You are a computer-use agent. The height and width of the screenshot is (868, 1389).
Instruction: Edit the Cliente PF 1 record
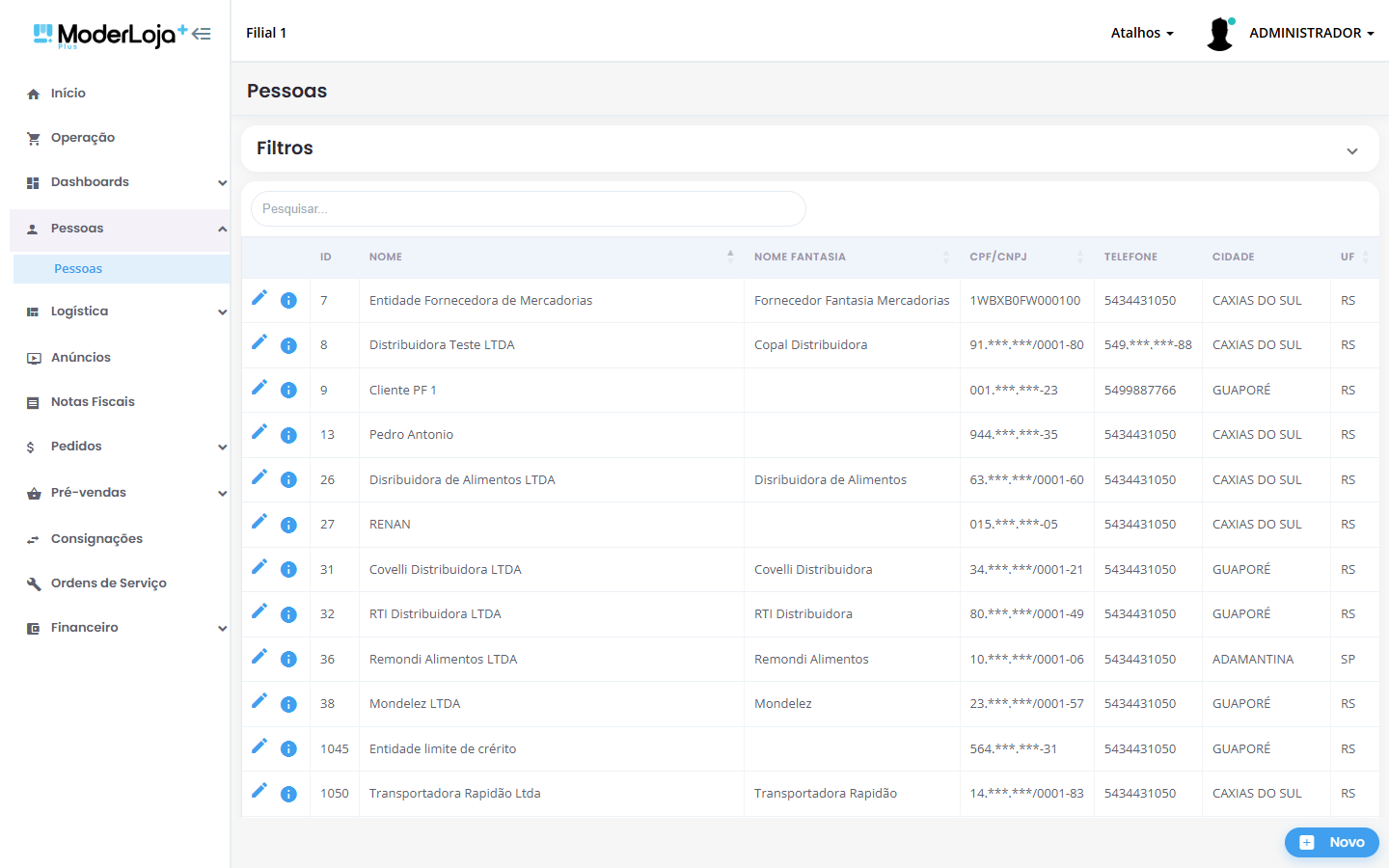coord(259,387)
